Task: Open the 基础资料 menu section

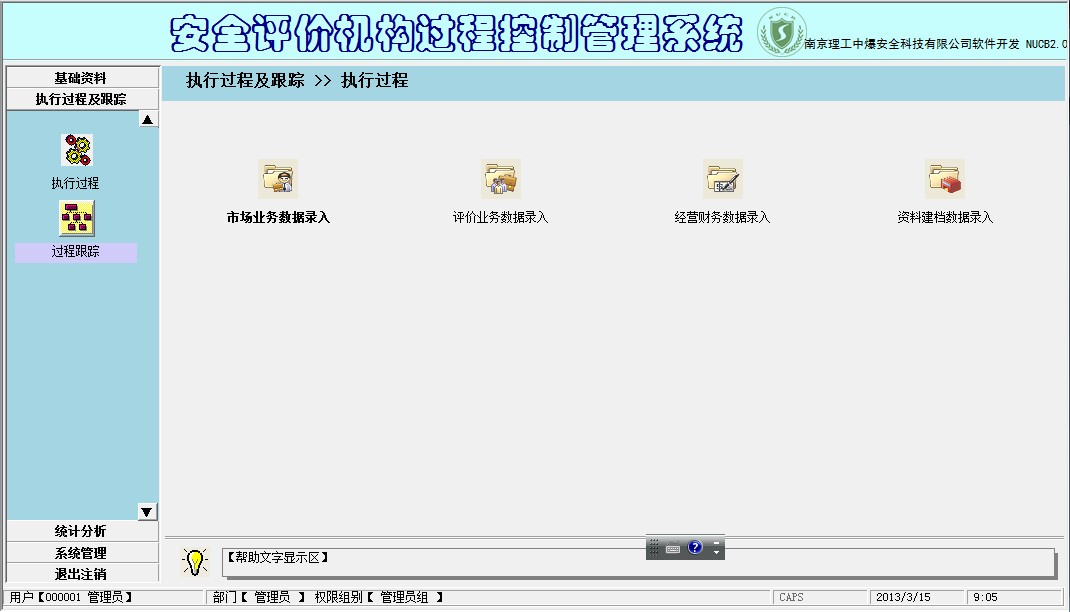Action: coord(83,78)
